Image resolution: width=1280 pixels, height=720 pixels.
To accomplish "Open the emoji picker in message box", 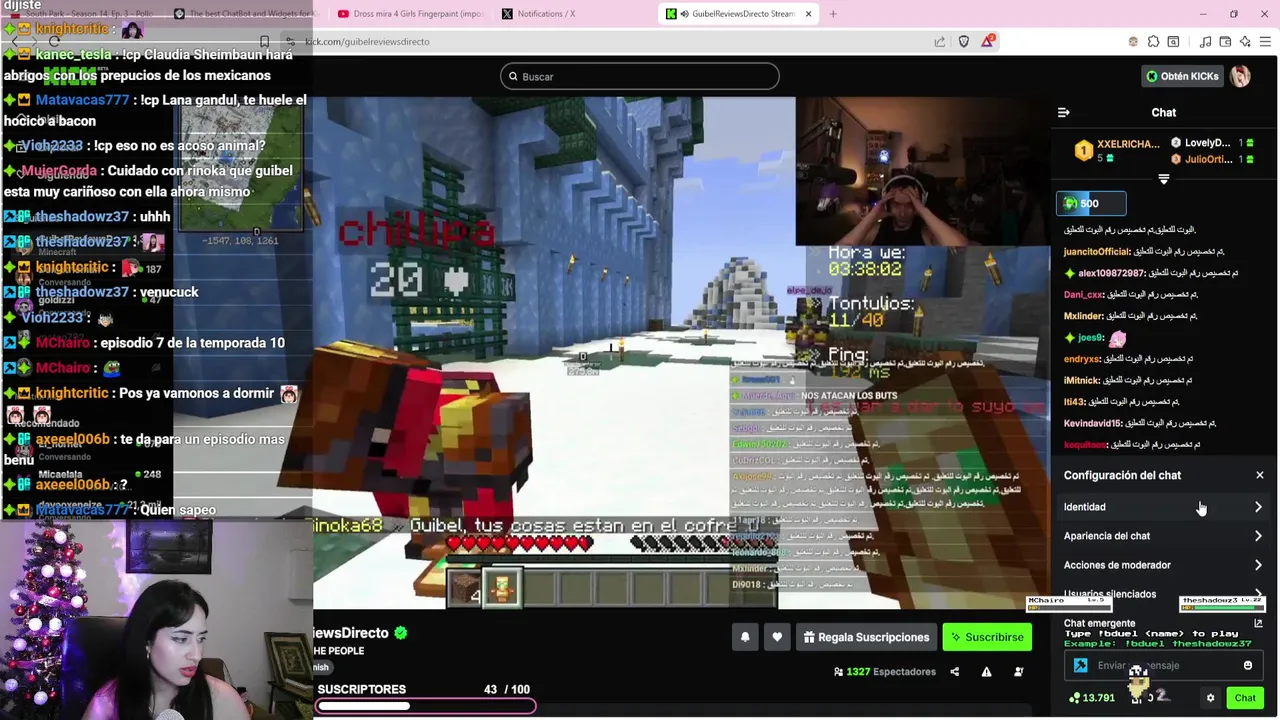I will click(x=1247, y=665).
